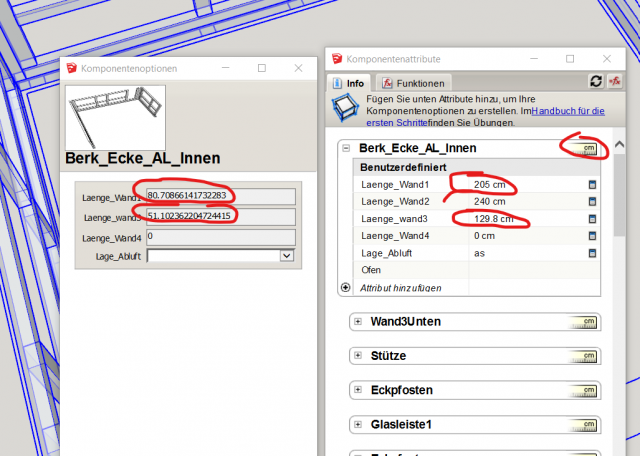The width and height of the screenshot is (640, 456).
Task: Click the plus icon beside Attribut hinzufügen
Action: point(346,287)
